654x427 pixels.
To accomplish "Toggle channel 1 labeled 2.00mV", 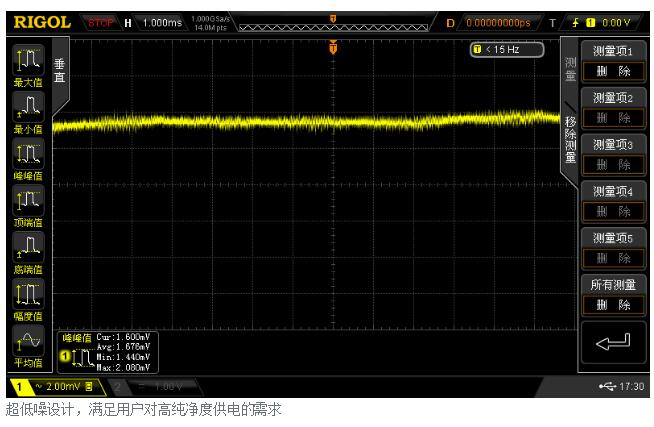I will [53, 386].
